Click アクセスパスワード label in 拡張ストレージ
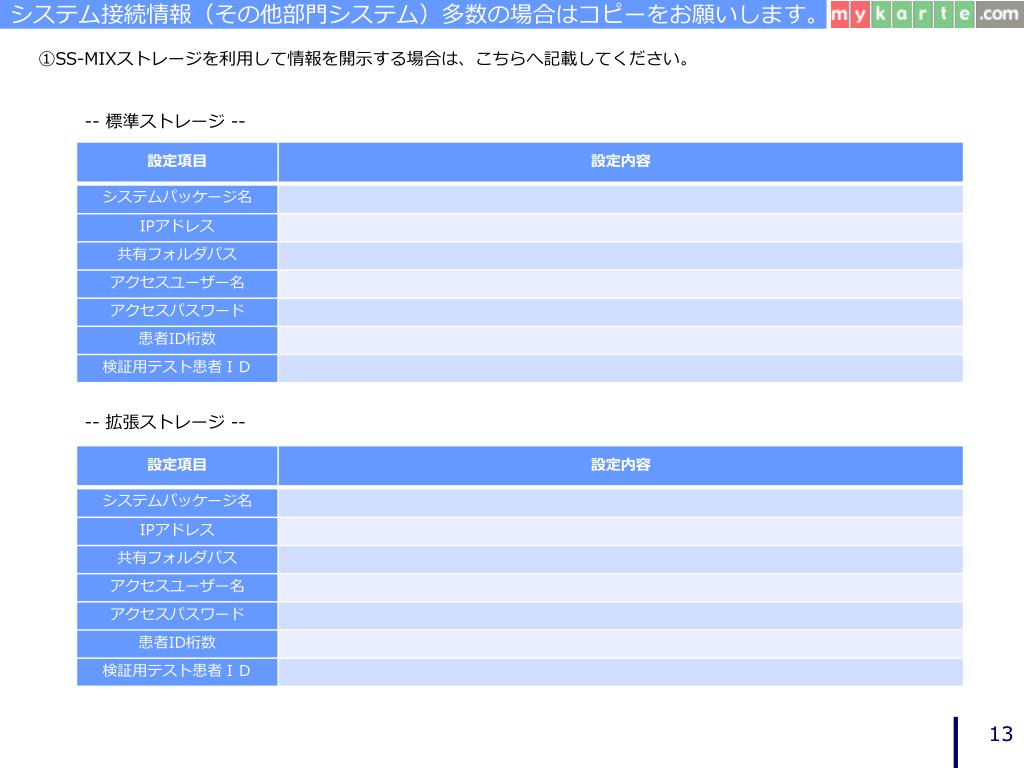 tap(177, 615)
